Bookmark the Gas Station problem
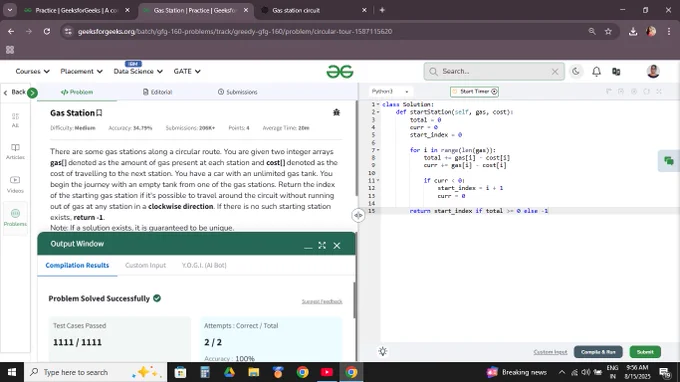Screen dimensions: 680x382 coord(99,113)
